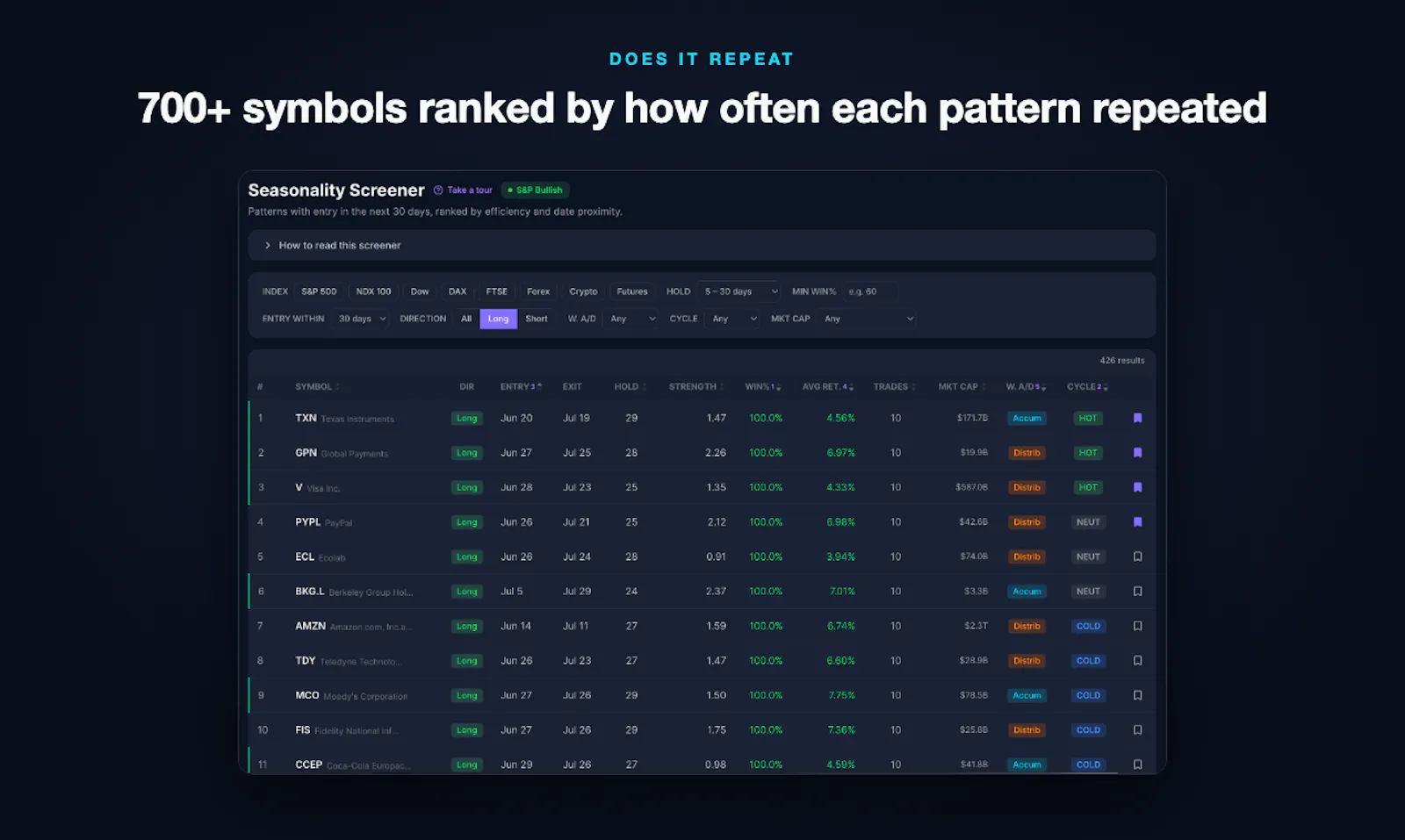Viewport: 1405px width, 840px height.
Task: Bookmark the BKG.L row
Action: point(1137,592)
